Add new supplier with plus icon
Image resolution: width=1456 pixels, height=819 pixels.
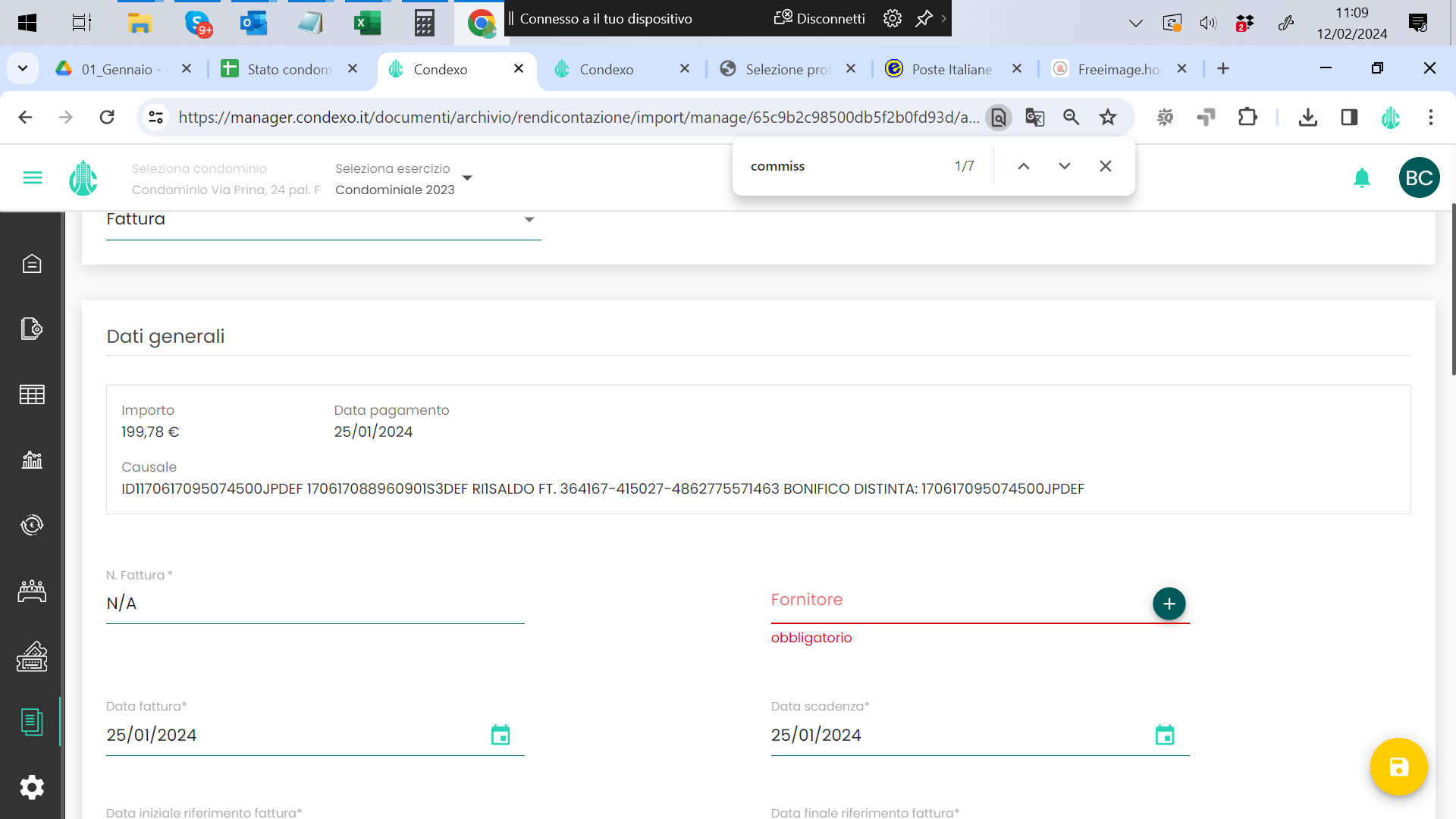coord(1169,604)
